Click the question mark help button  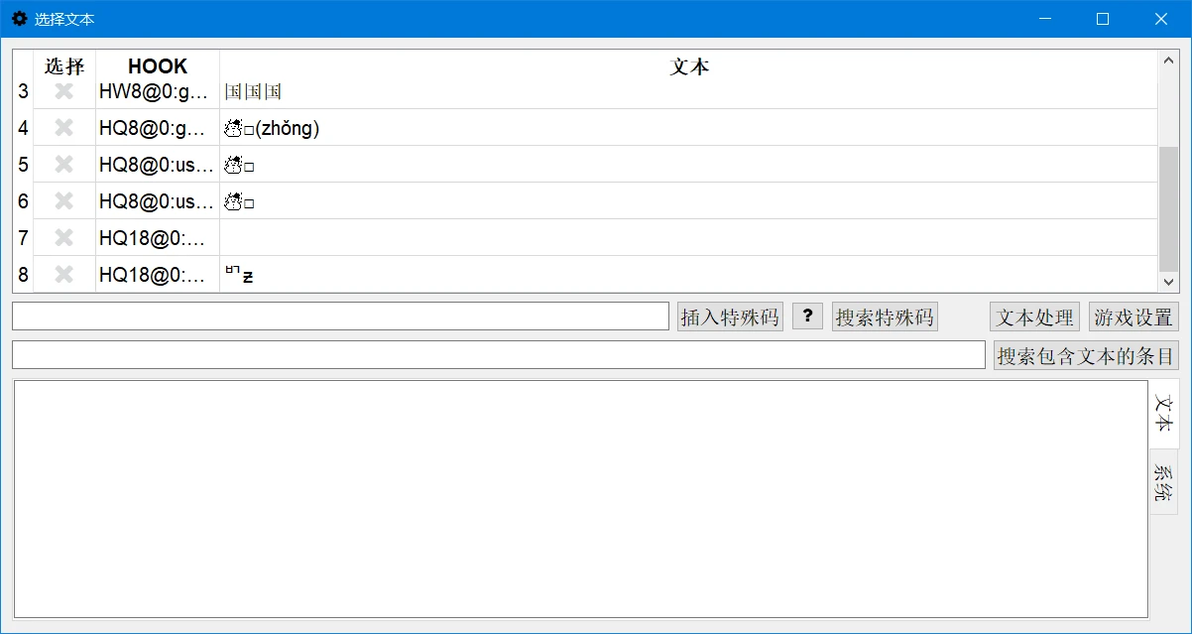pyautogui.click(x=807, y=315)
